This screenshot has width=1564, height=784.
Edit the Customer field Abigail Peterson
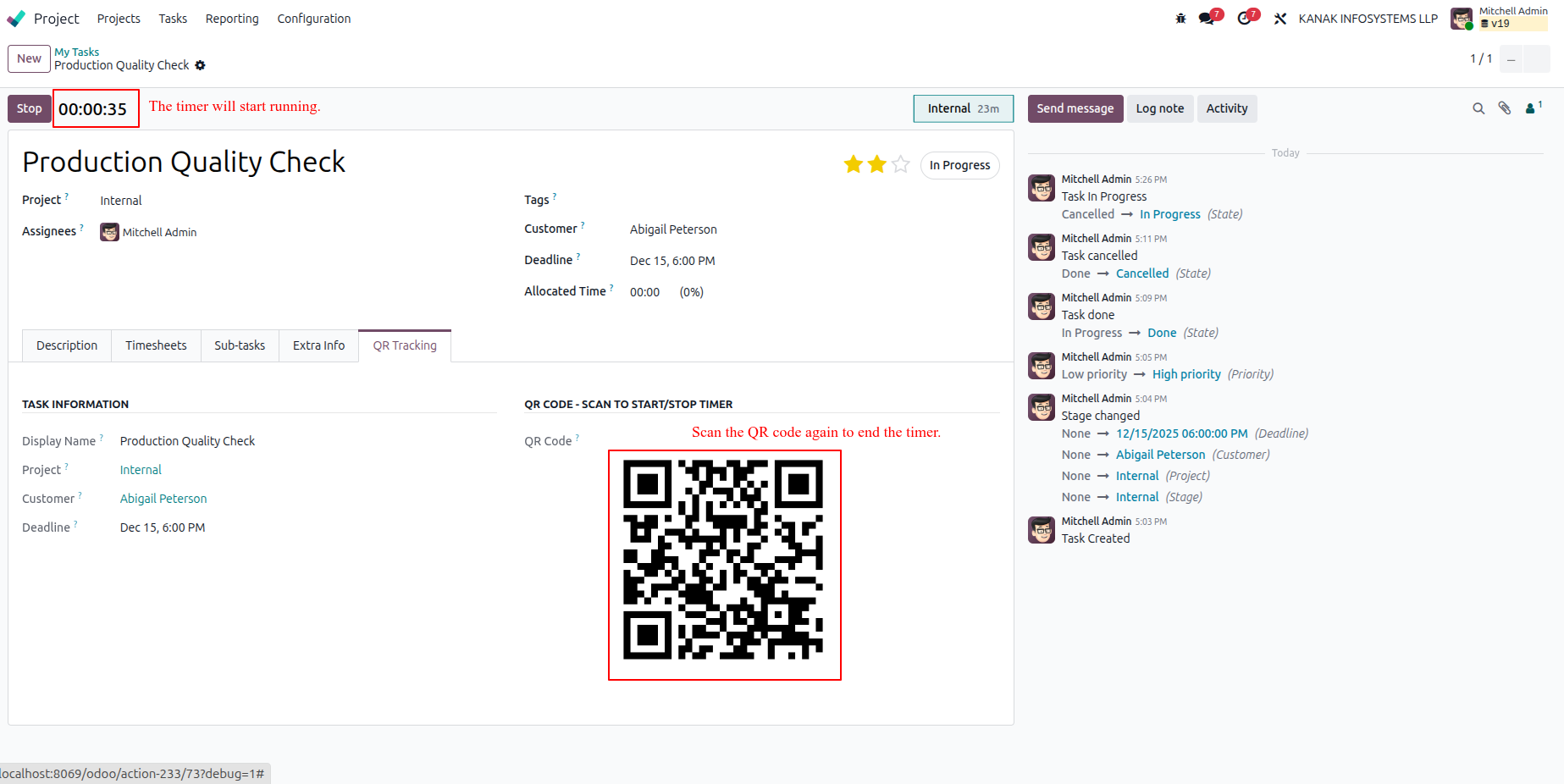[x=673, y=229]
